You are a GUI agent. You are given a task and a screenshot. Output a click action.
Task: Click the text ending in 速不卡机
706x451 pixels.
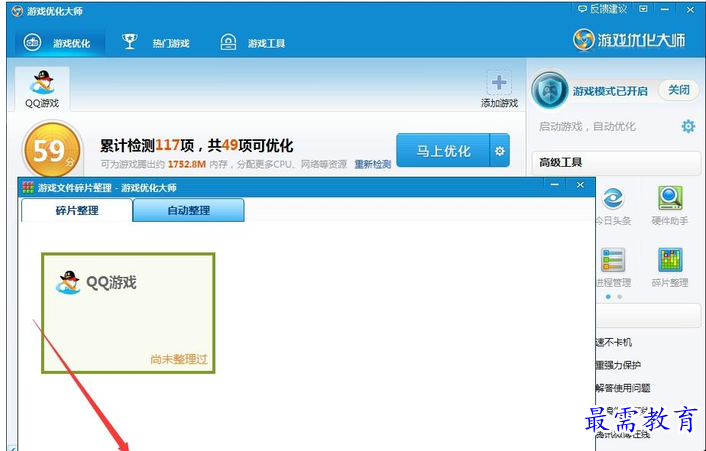(x=614, y=342)
